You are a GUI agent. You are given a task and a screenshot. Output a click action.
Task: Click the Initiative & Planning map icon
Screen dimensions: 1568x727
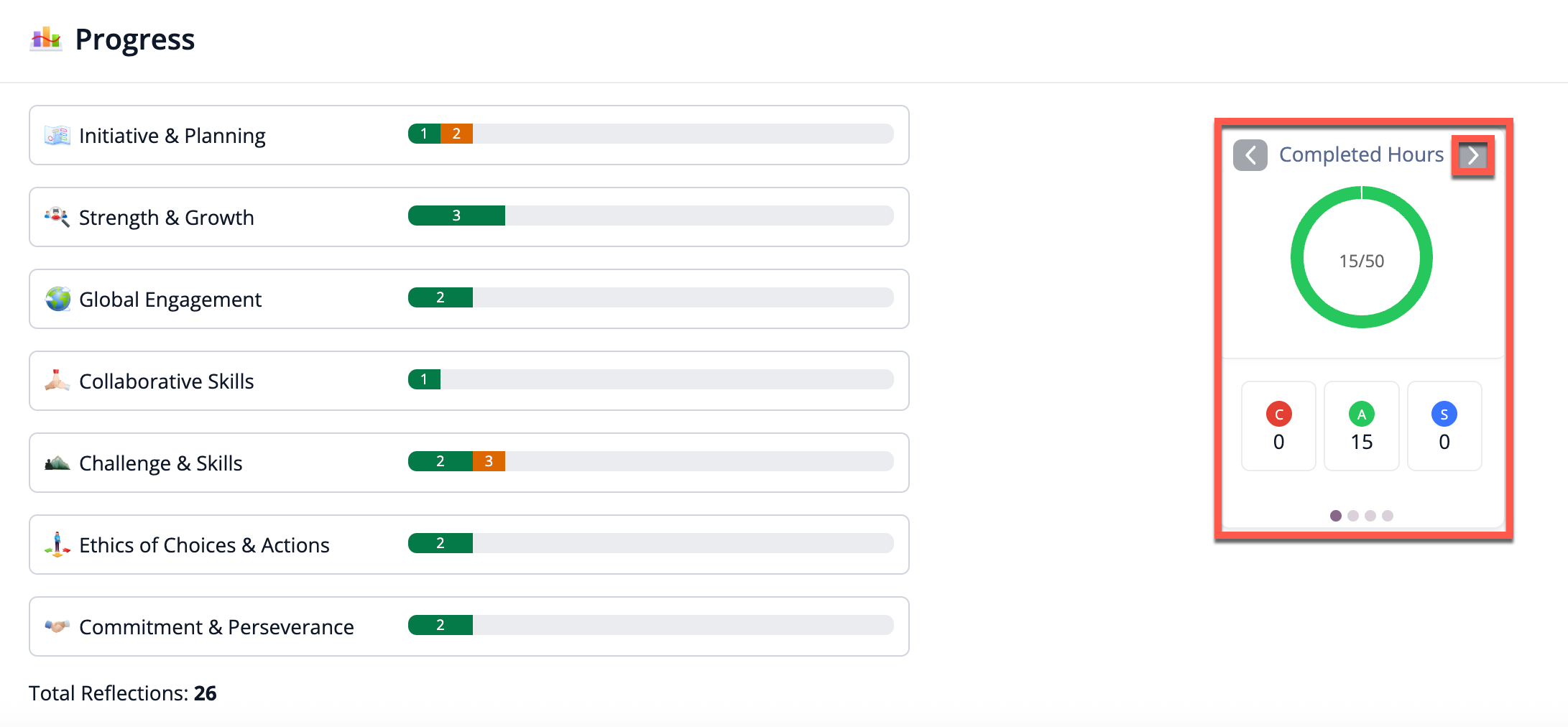(x=57, y=135)
